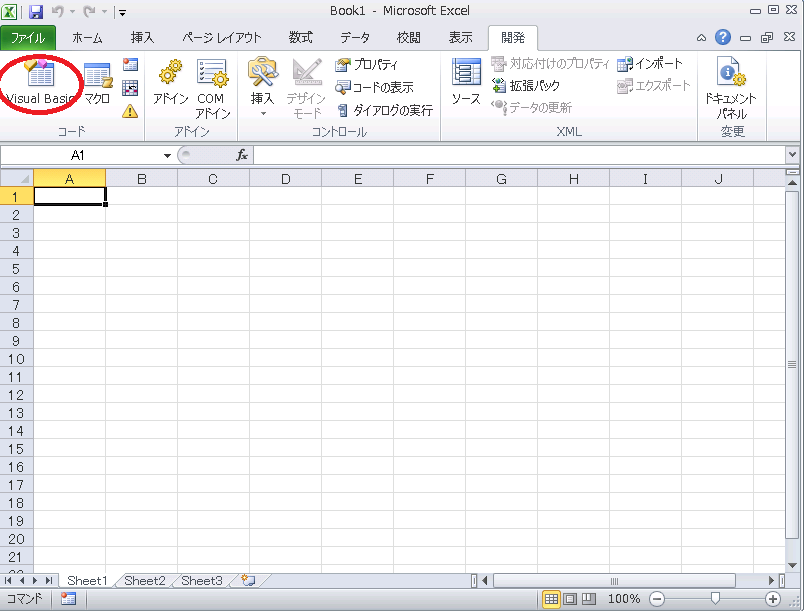
Task: Switch to the 校閲 tab
Action: [x=409, y=38]
